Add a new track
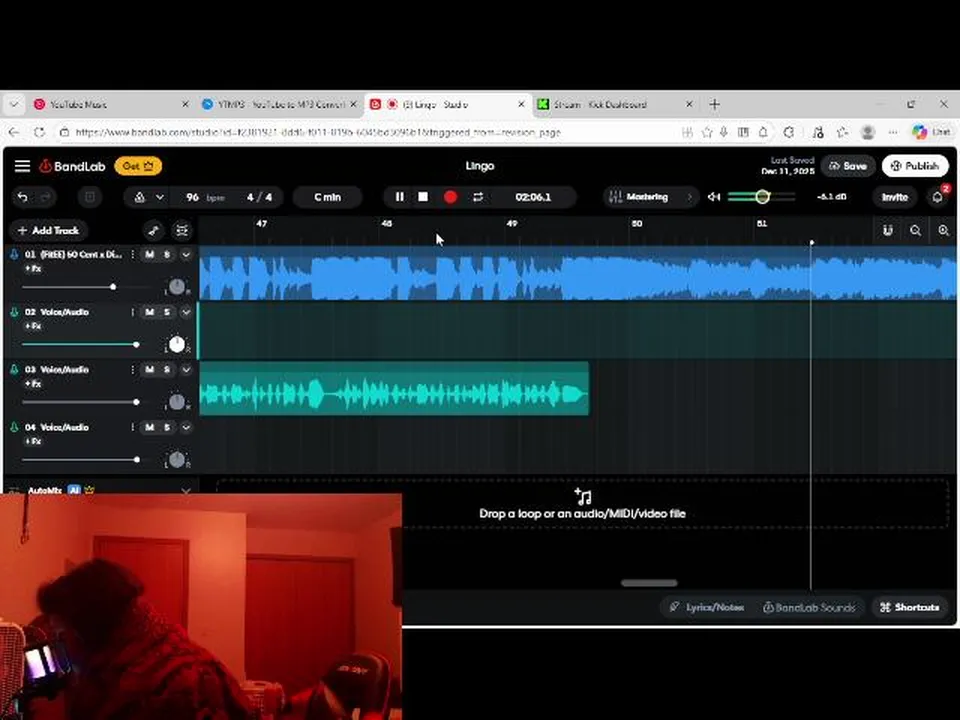This screenshot has height=720, width=960. coord(49,231)
